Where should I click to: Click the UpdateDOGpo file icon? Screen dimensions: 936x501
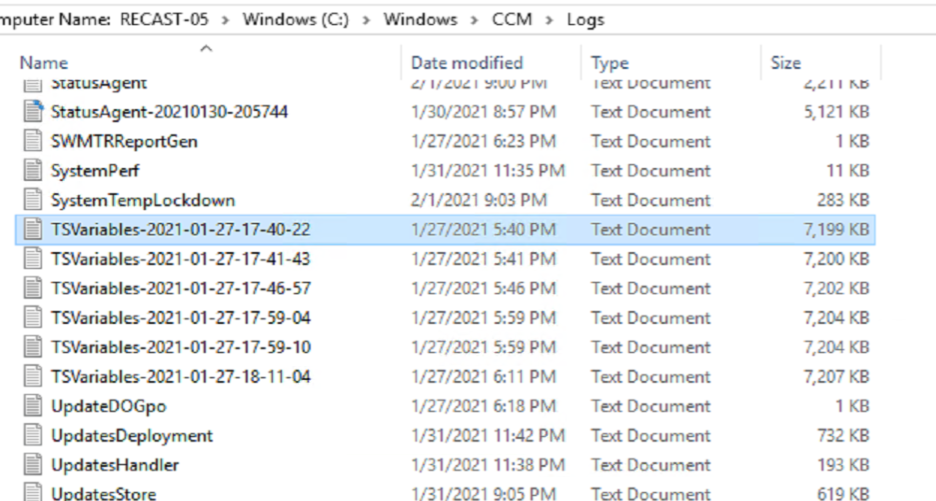click(x=33, y=406)
